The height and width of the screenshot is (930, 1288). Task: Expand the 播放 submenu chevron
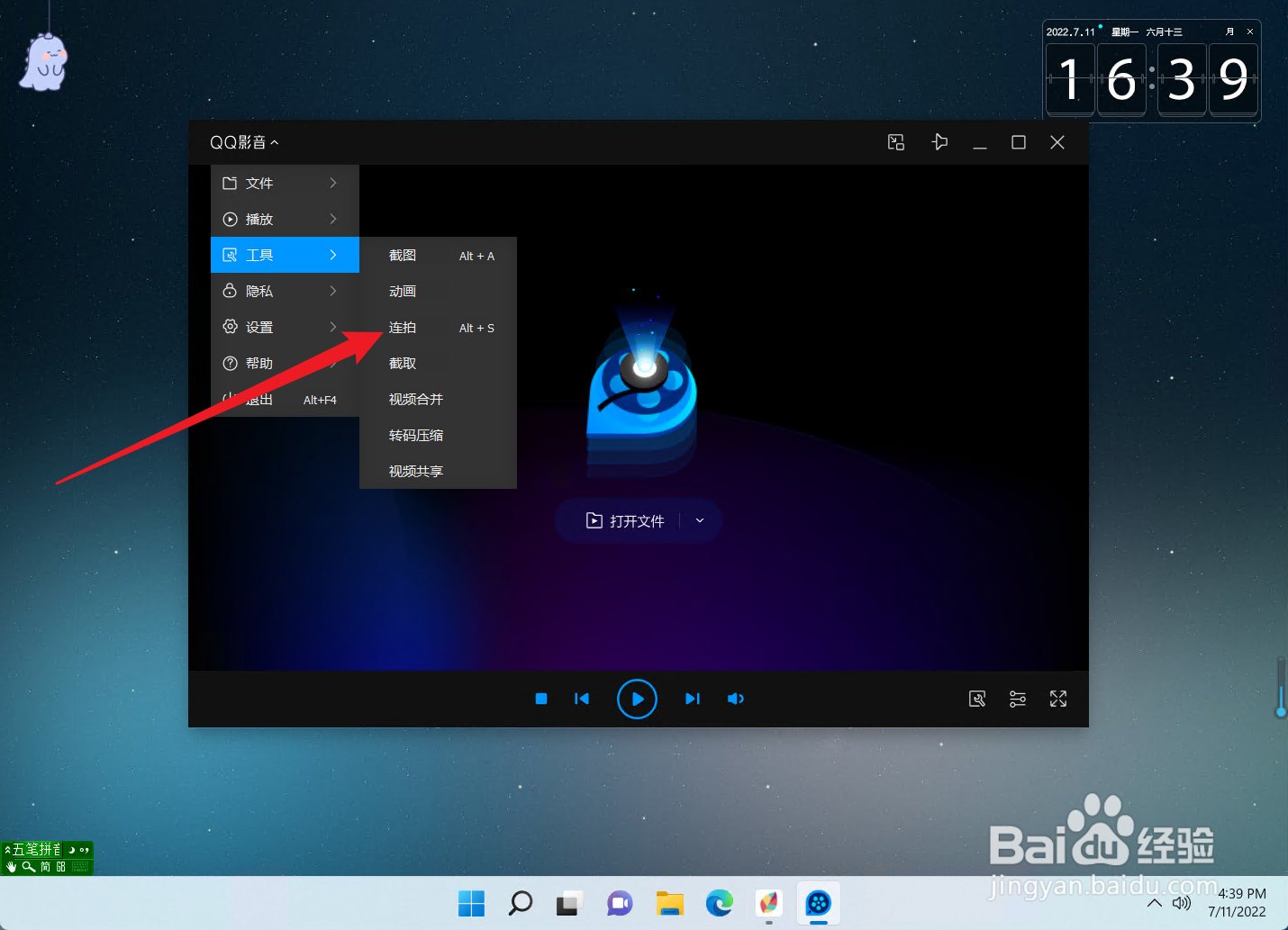coord(333,219)
